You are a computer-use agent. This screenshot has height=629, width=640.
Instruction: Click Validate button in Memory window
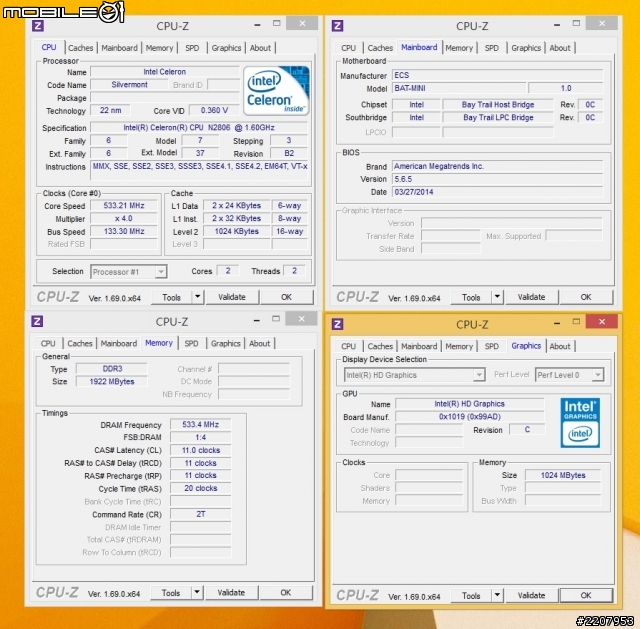pos(231,593)
